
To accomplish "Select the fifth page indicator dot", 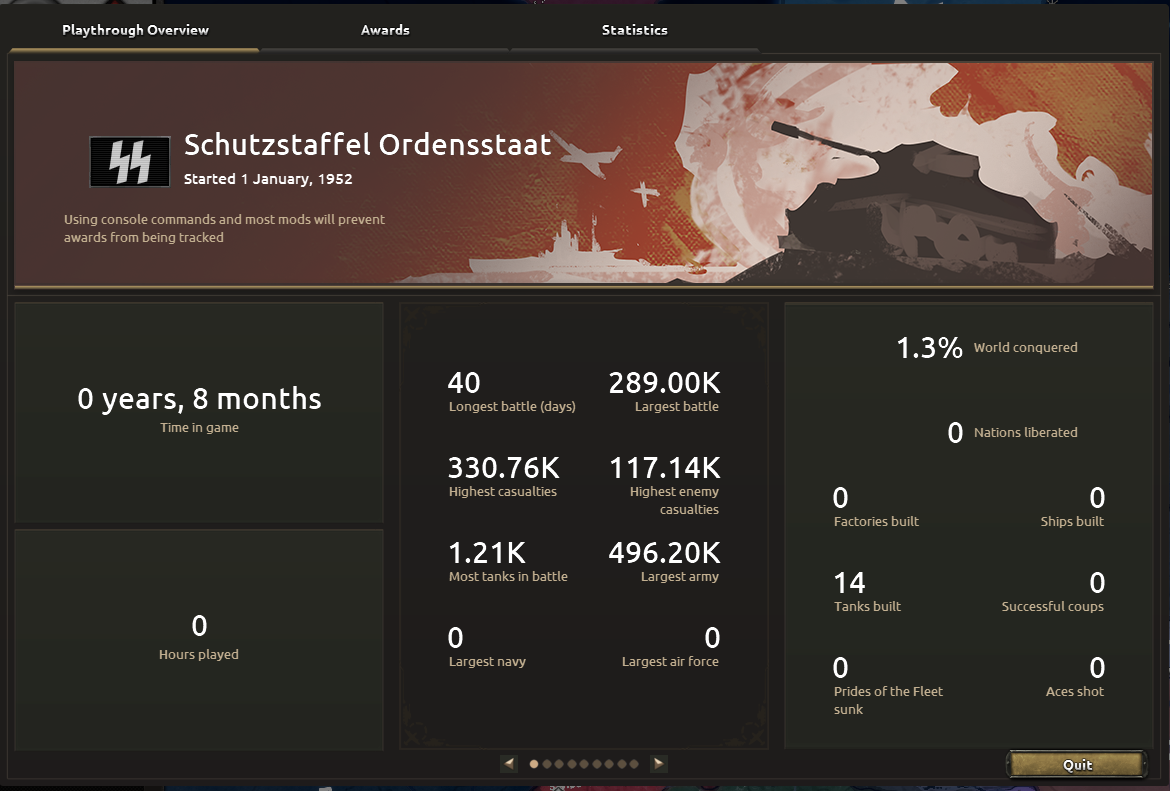I will pyautogui.click(x=584, y=764).
